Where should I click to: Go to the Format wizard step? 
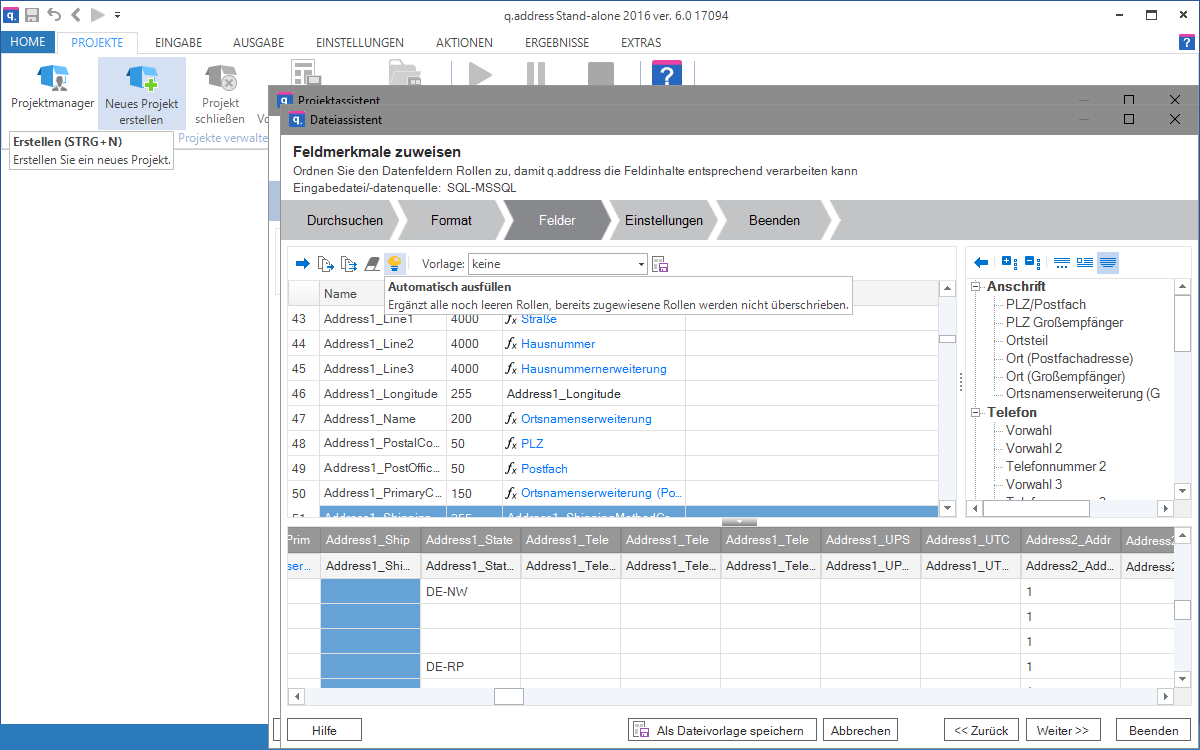[x=451, y=220]
